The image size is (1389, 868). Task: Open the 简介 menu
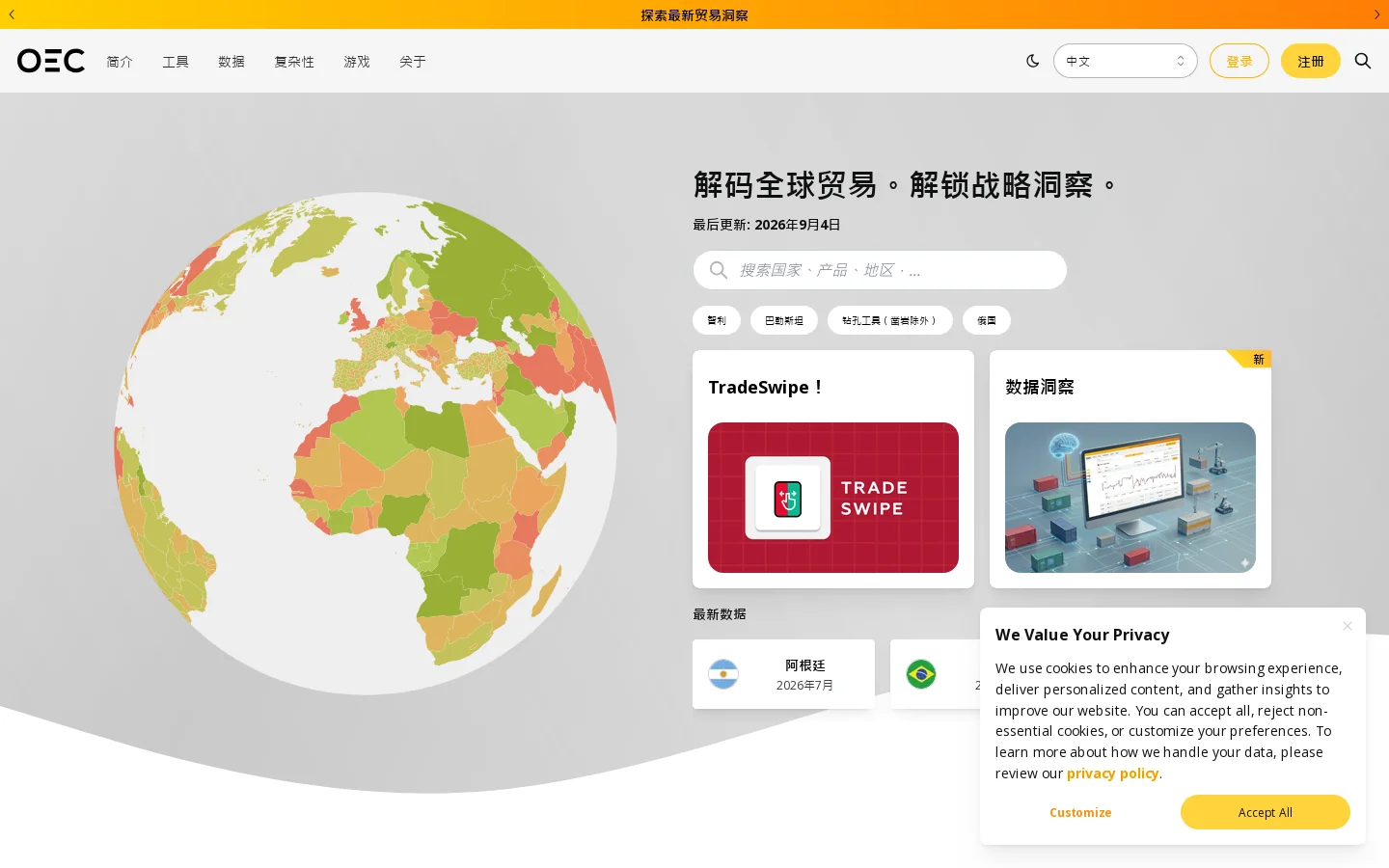click(x=120, y=61)
